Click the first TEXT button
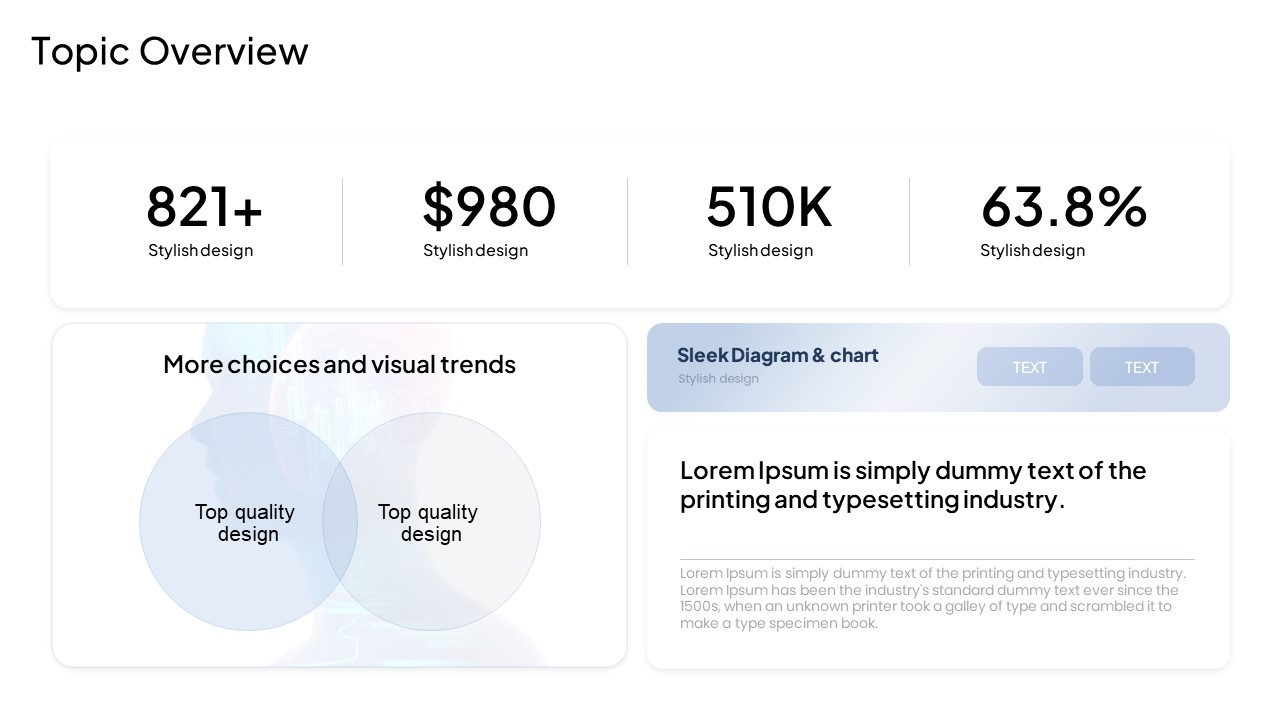The image size is (1280, 720). (x=1029, y=367)
